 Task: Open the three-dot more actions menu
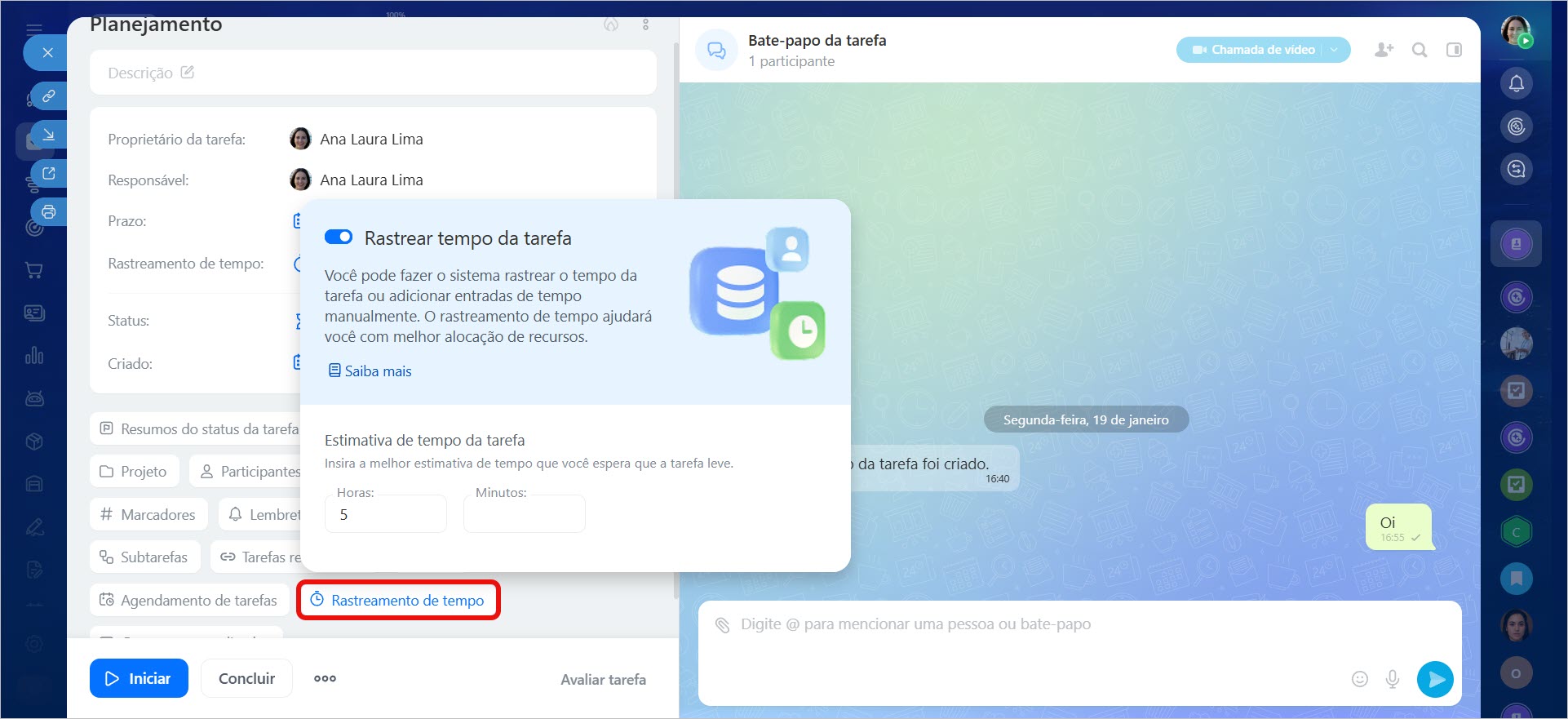325,679
